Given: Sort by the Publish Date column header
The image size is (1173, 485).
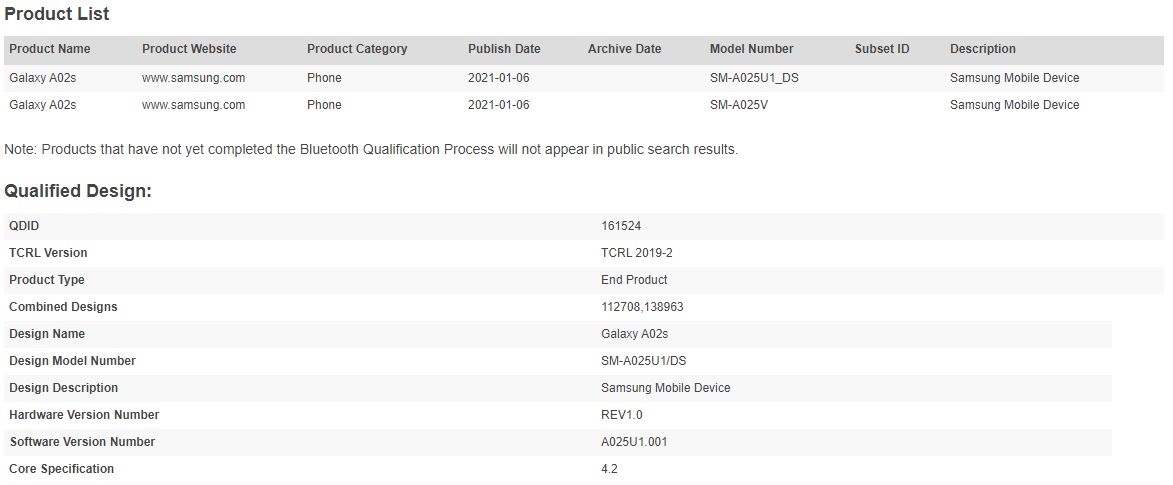Looking at the screenshot, I should pos(504,49).
